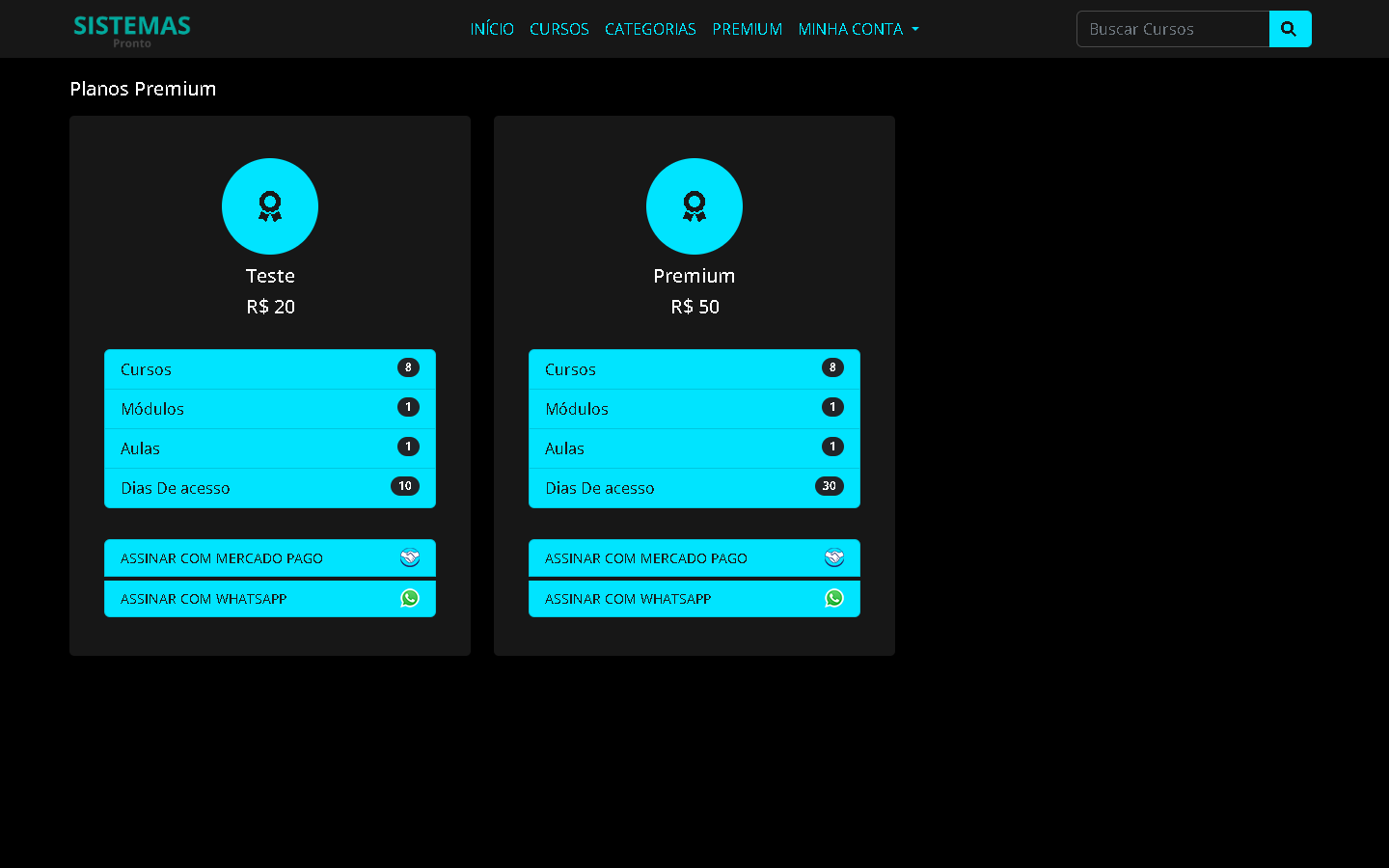The width and height of the screenshot is (1389, 868).
Task: Click the Sistemas Pronto logo
Action: tap(132, 29)
